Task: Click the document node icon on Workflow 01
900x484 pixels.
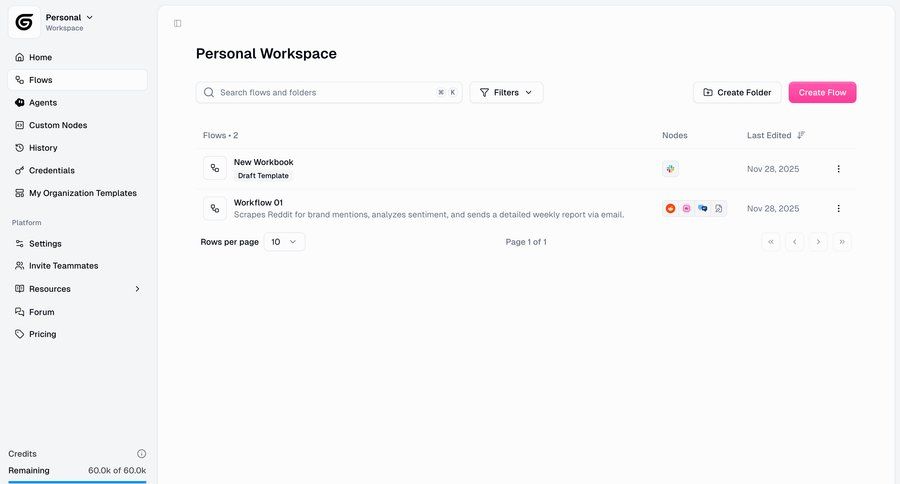Action: pyautogui.click(x=719, y=208)
